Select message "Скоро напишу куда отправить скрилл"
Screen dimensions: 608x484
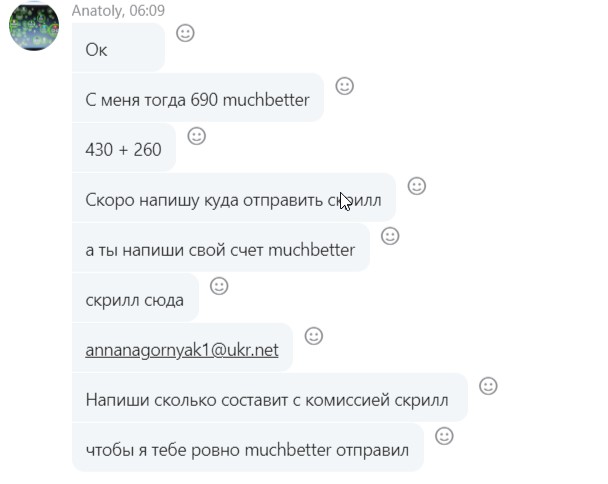234,197
